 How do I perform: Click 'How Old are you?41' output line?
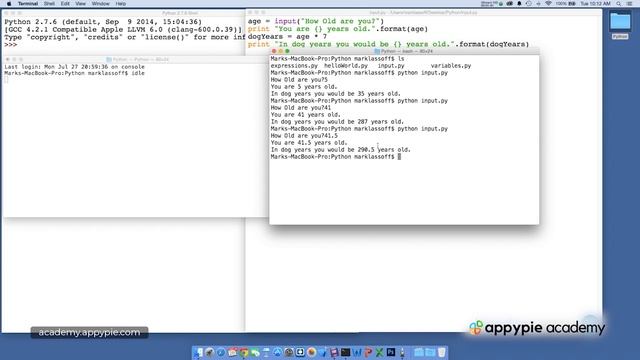(x=300, y=108)
